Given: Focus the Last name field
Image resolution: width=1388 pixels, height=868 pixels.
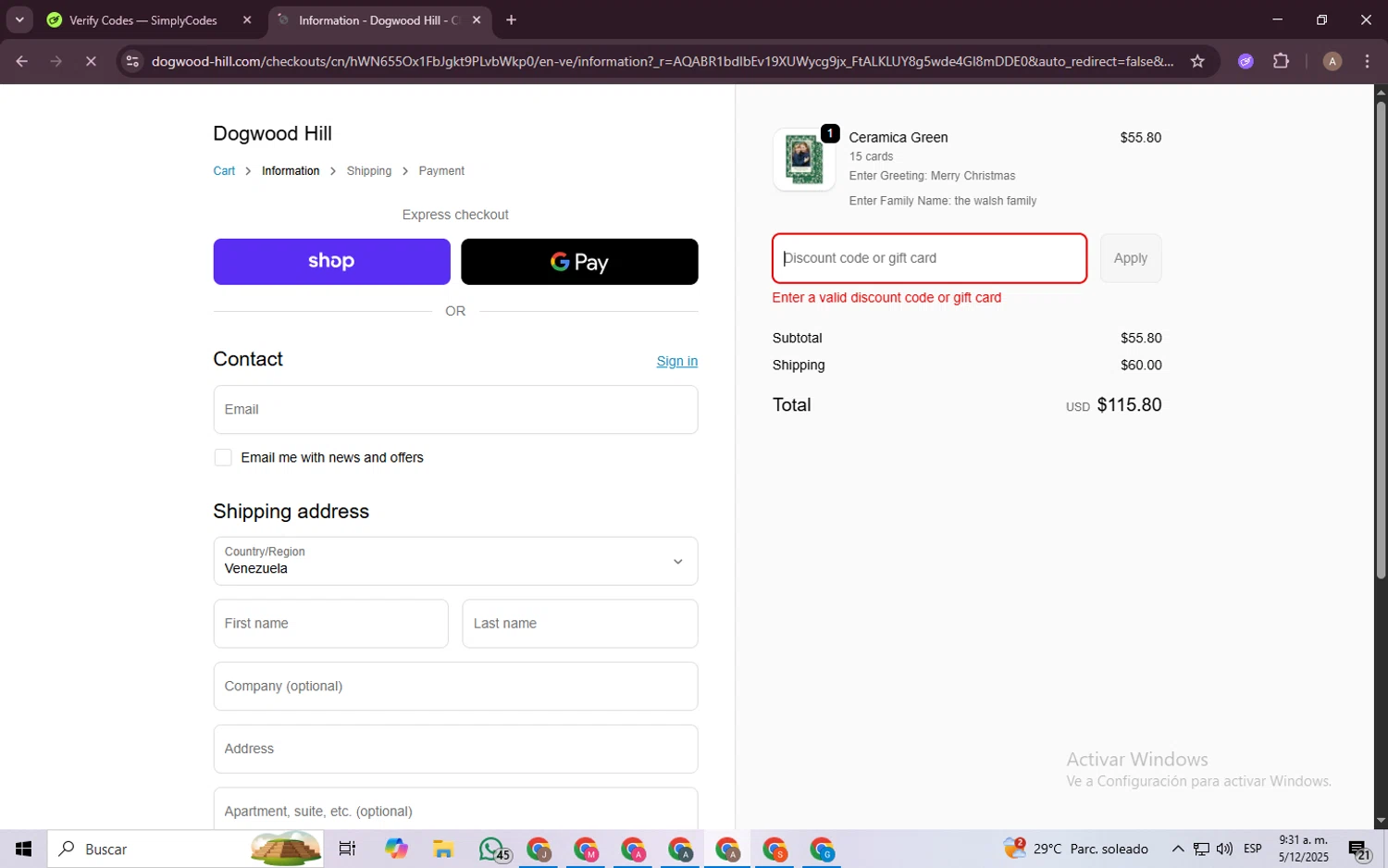Looking at the screenshot, I should pos(579,624).
